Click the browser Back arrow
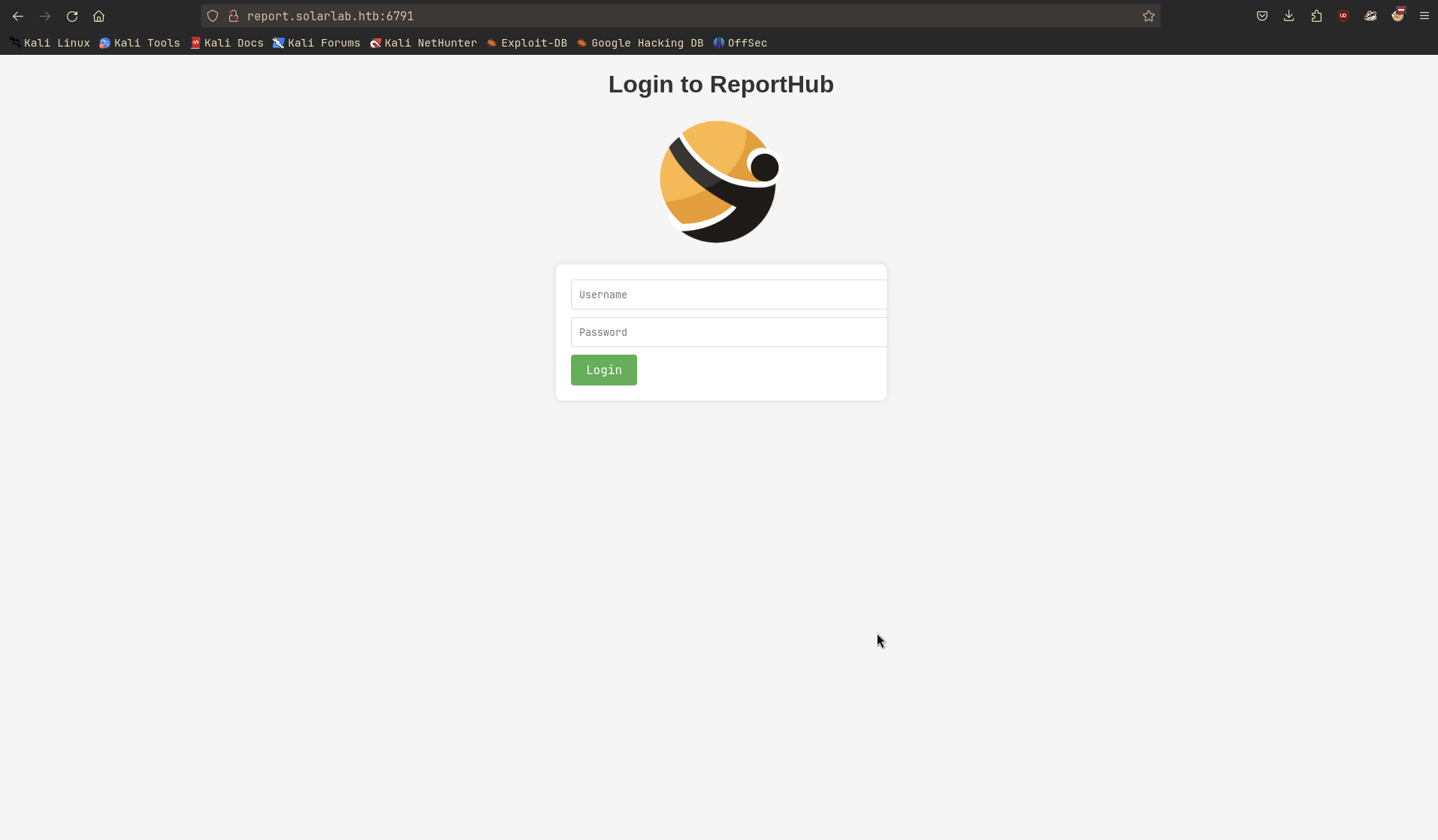Image resolution: width=1438 pixels, height=840 pixels. tap(18, 16)
